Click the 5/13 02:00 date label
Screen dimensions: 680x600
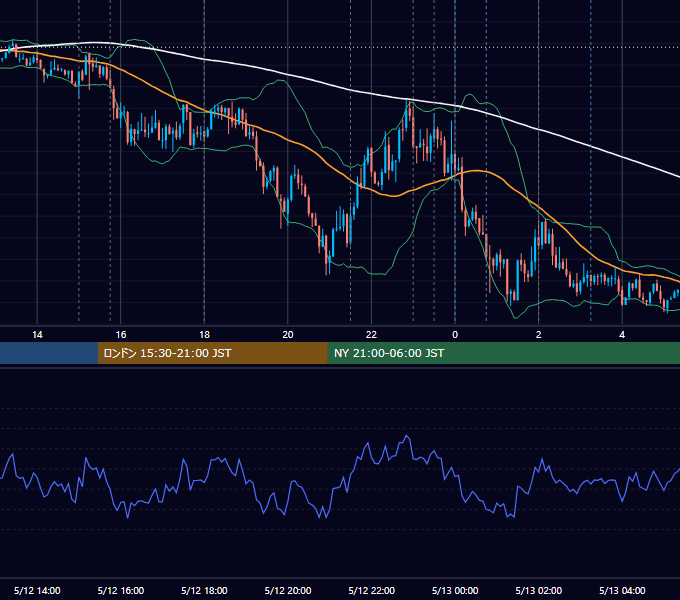(x=539, y=590)
